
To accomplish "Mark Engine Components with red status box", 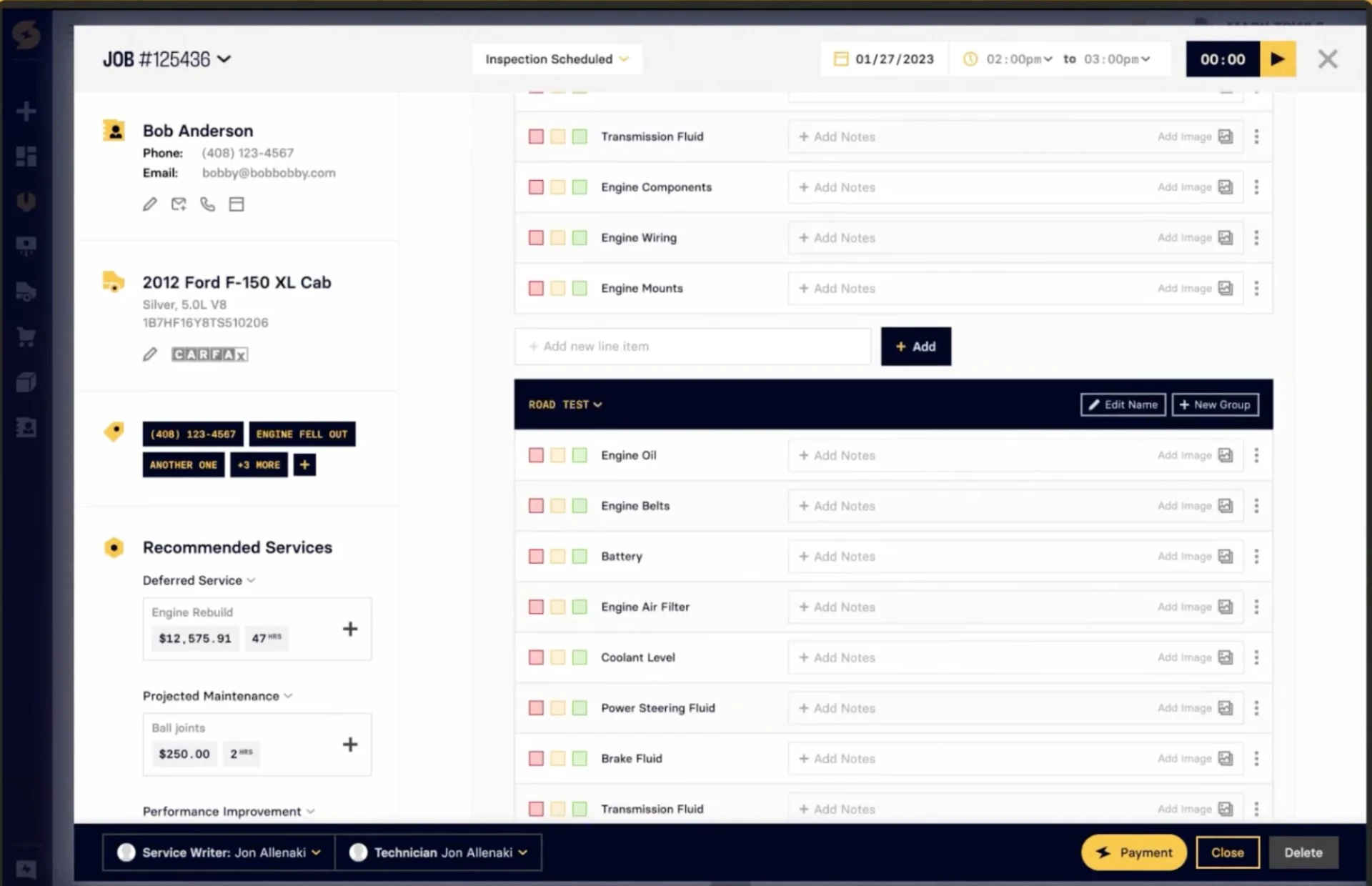I will 536,187.
